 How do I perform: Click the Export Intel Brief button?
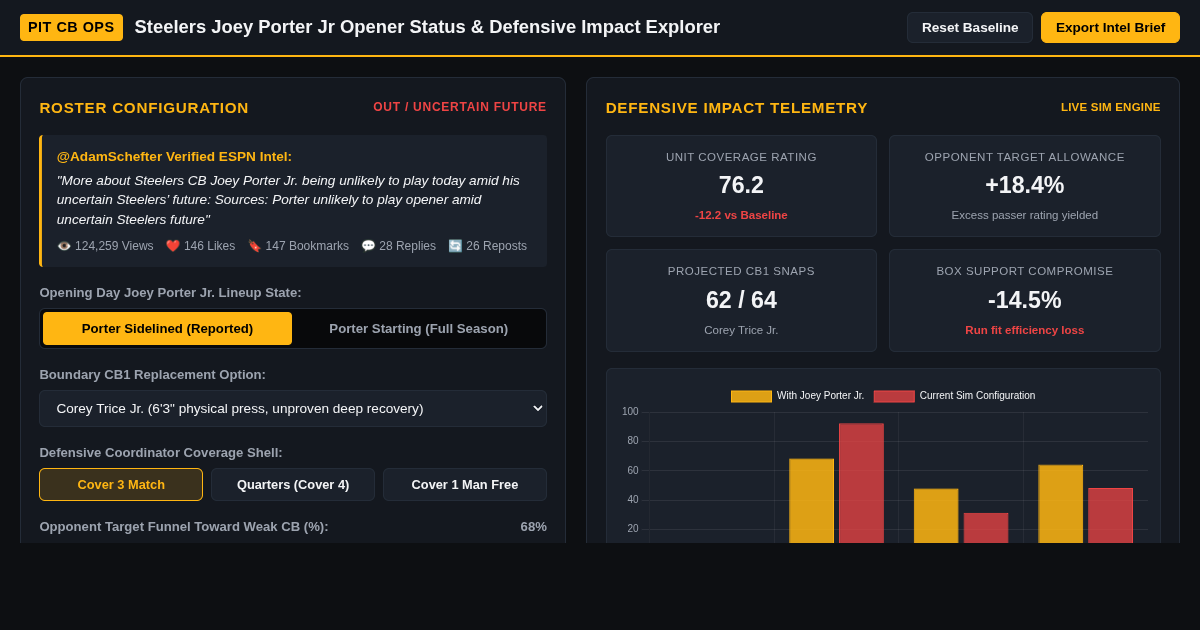pyautogui.click(x=1110, y=27)
